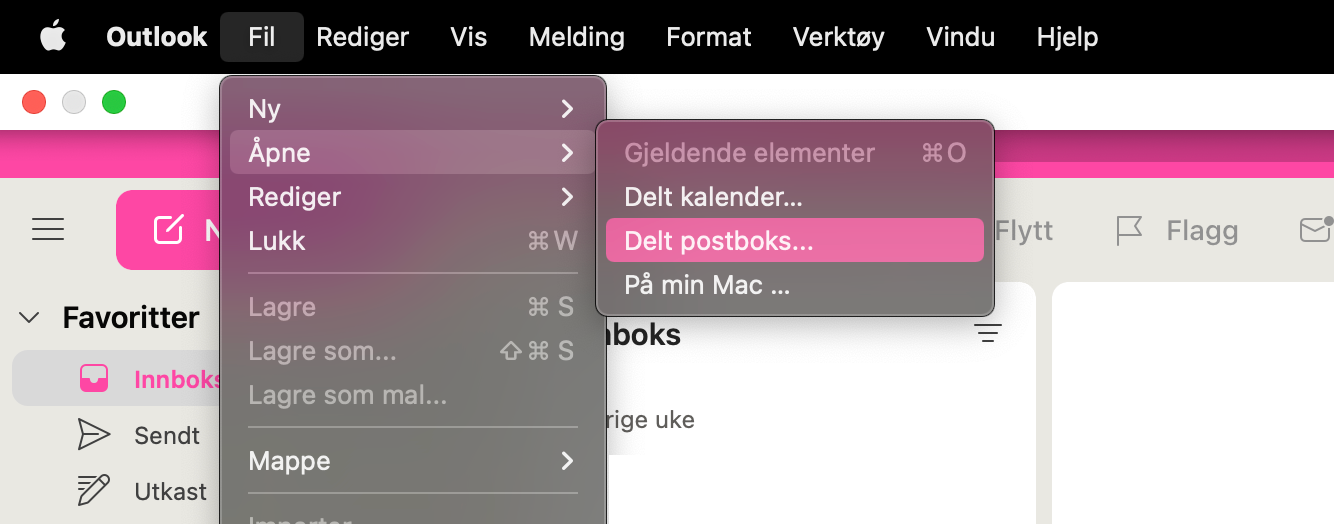Open the Verktøy menu
Screen dimensions: 1334x524
(x=838, y=37)
